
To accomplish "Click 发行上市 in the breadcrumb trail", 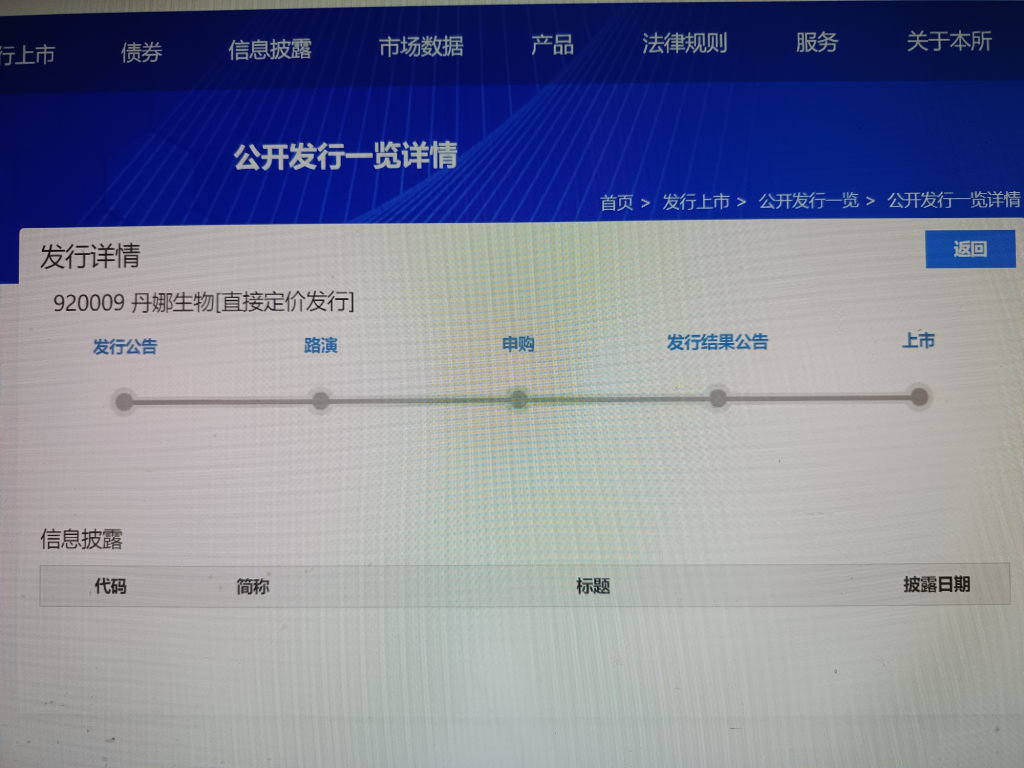I will [x=696, y=202].
